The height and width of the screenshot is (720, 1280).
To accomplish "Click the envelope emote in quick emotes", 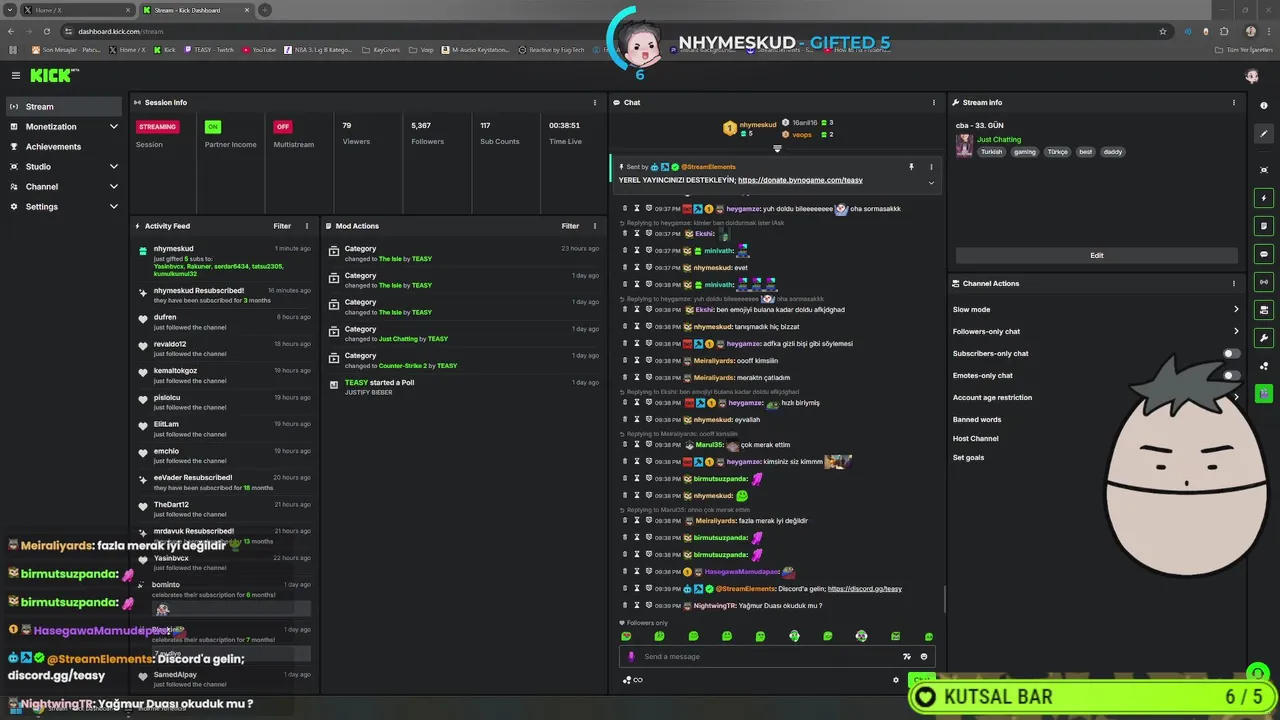I will (895, 636).
